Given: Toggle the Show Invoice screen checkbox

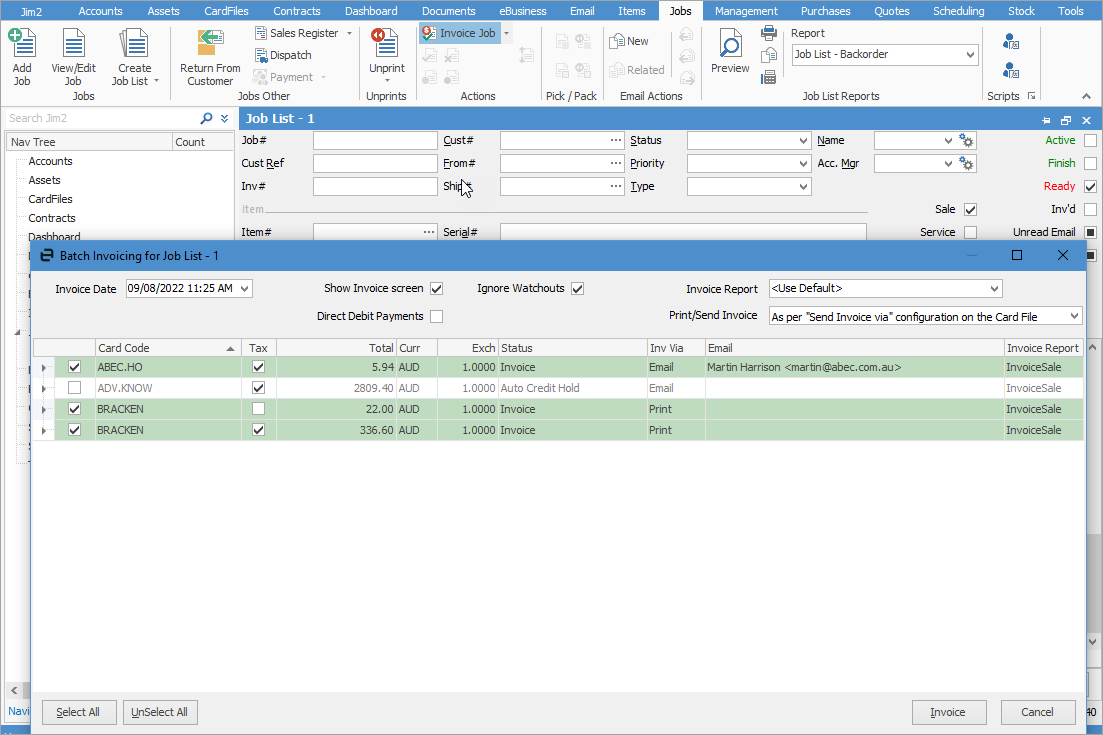Looking at the screenshot, I should tap(436, 289).
